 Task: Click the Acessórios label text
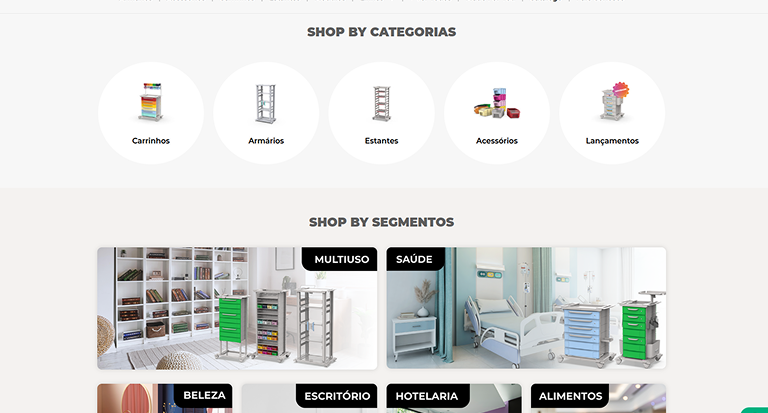497,141
